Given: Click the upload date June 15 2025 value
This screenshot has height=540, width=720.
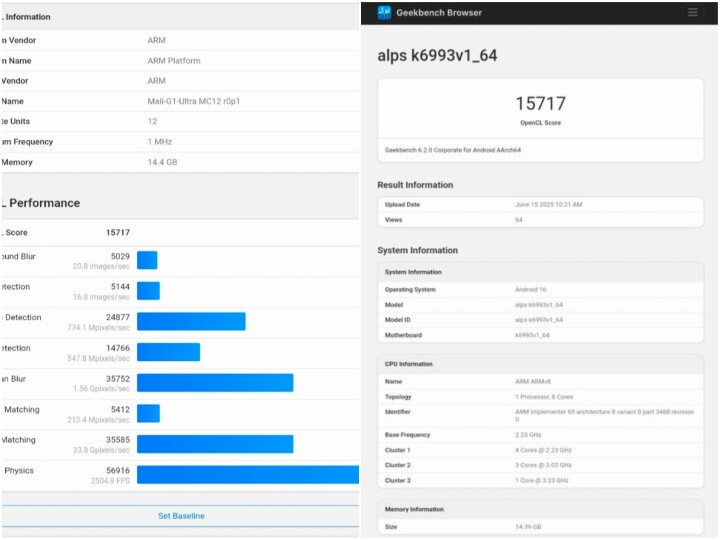Looking at the screenshot, I should (549, 204).
